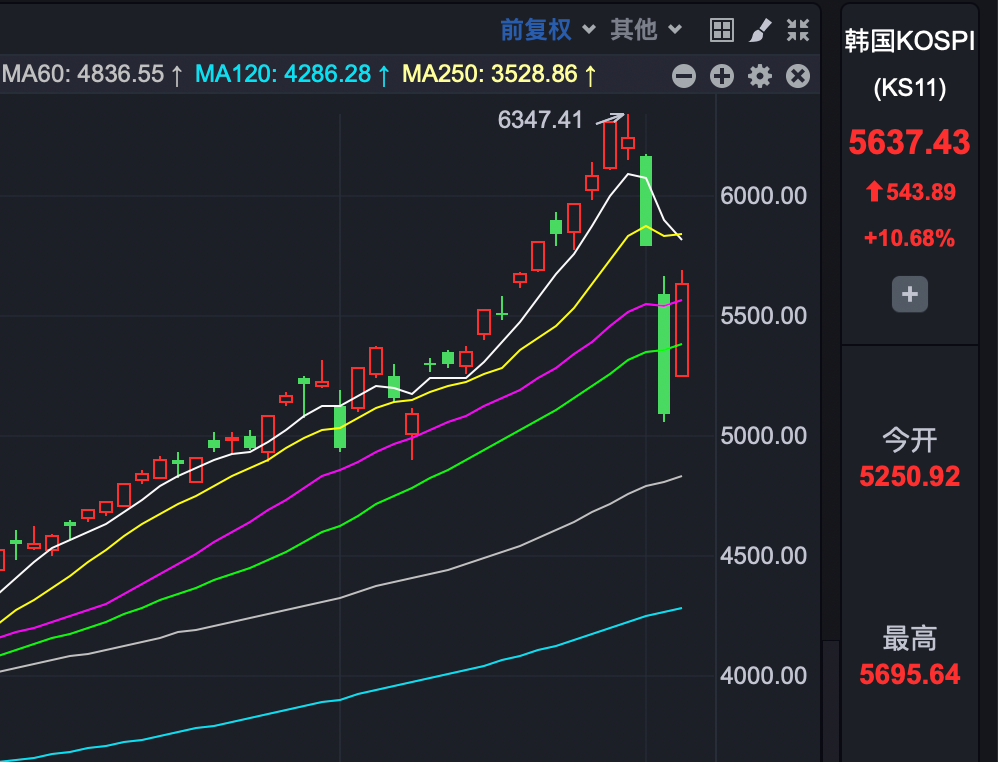
Task: Click the plus circle icon in MA bar
Action: click(722, 76)
